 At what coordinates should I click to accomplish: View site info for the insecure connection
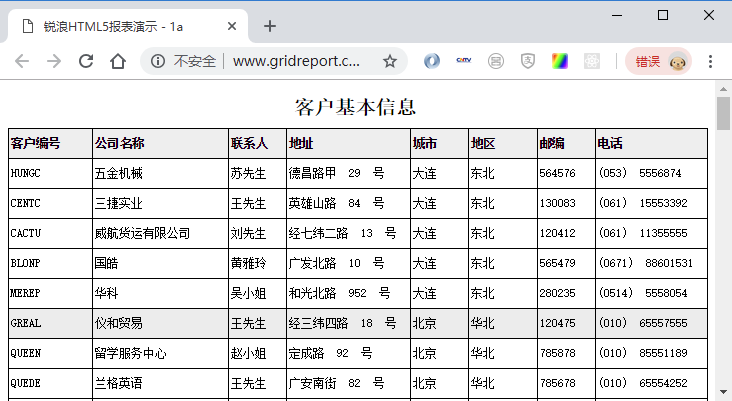pyautogui.click(x=158, y=61)
